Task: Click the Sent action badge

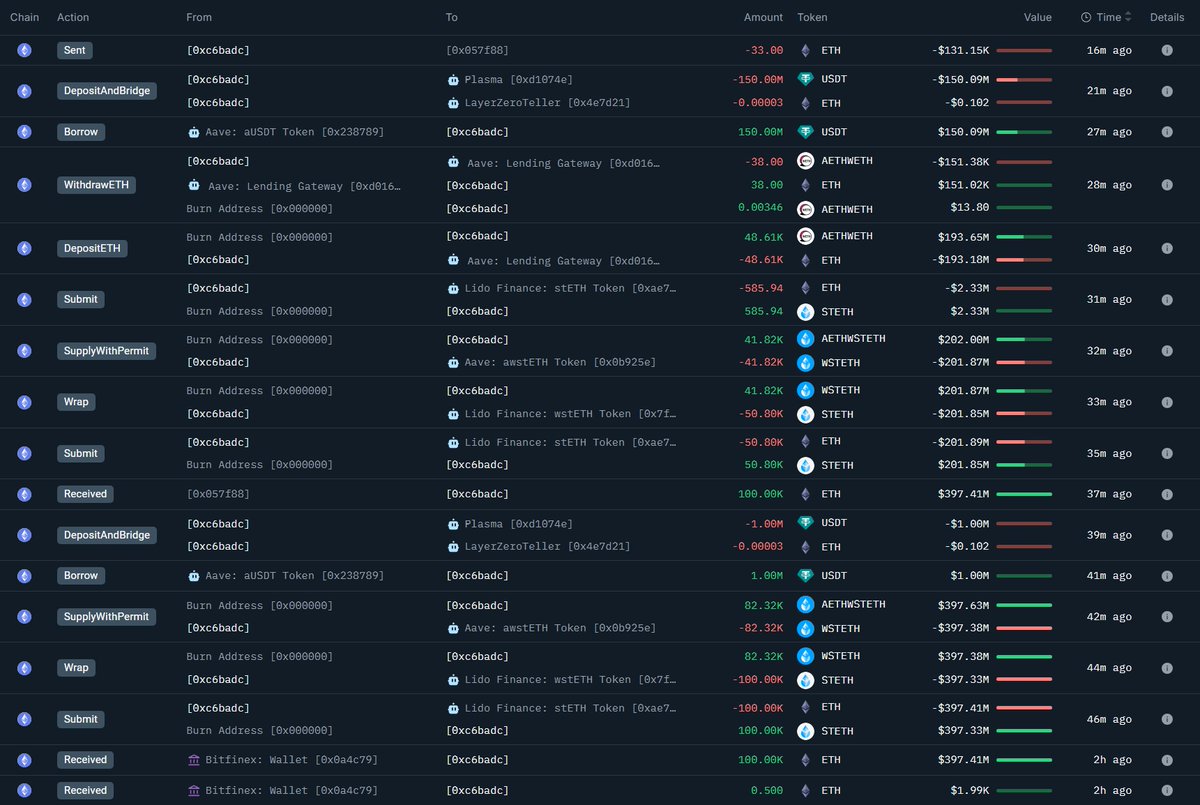Action: (75, 50)
